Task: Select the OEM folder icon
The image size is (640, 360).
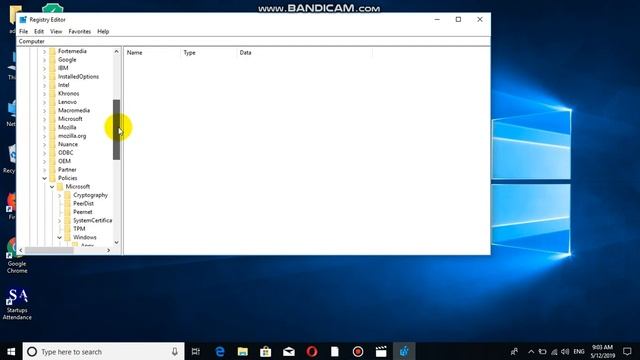Action: click(53, 161)
